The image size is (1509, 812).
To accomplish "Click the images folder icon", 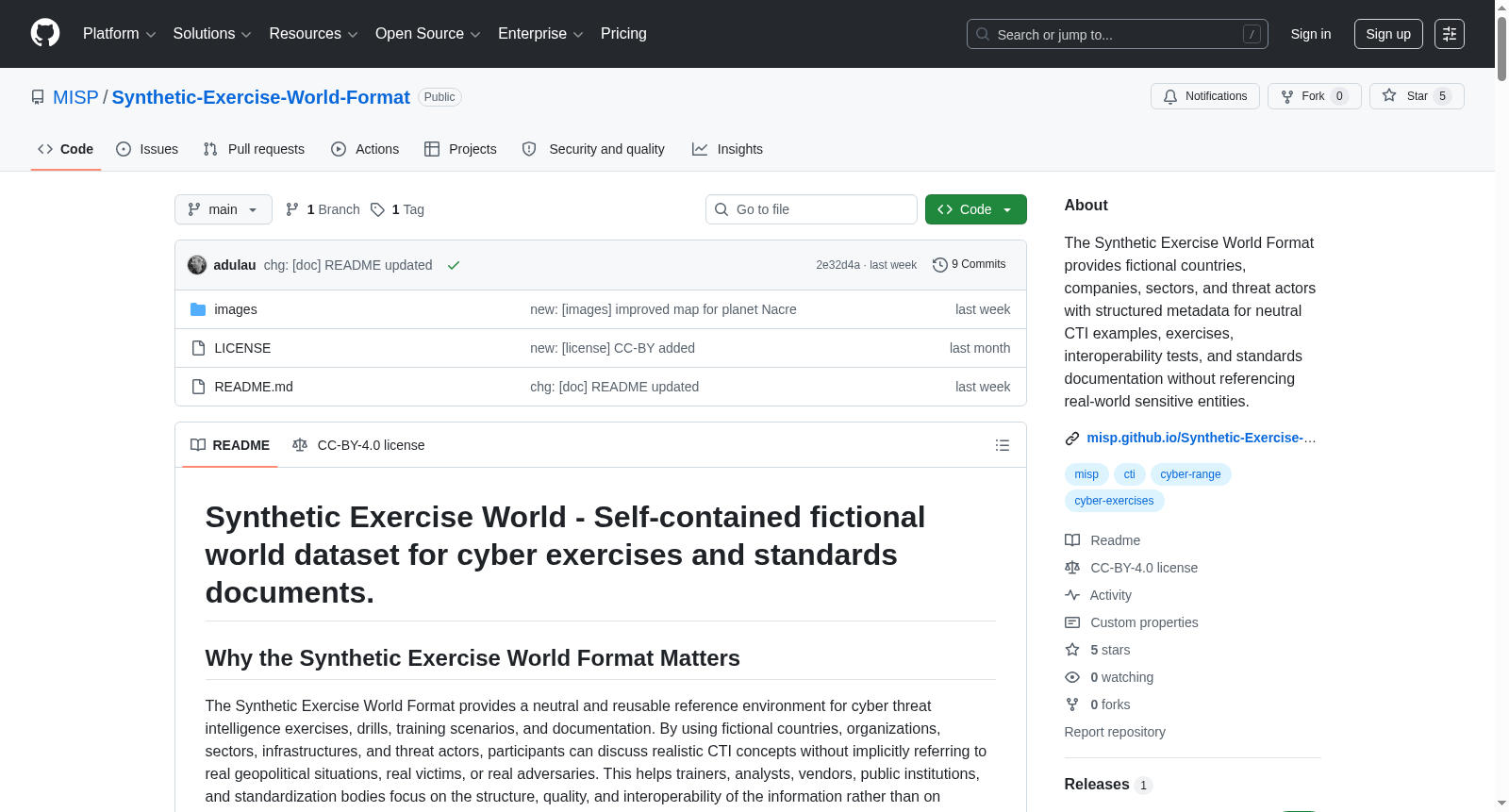I will click(198, 309).
